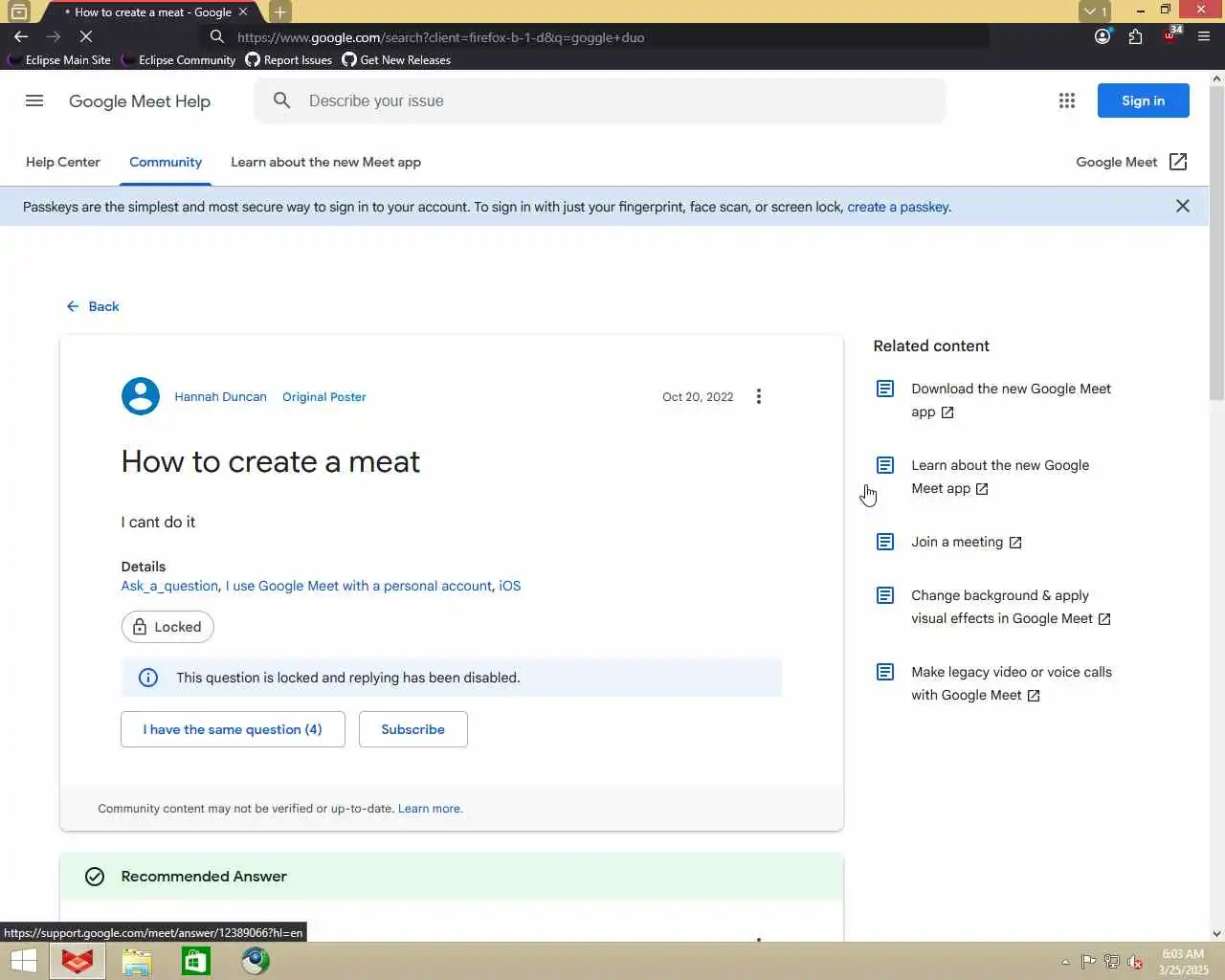Open Change background & apply visual effects article
Screen dimensions: 1225x980
click(x=1011, y=607)
